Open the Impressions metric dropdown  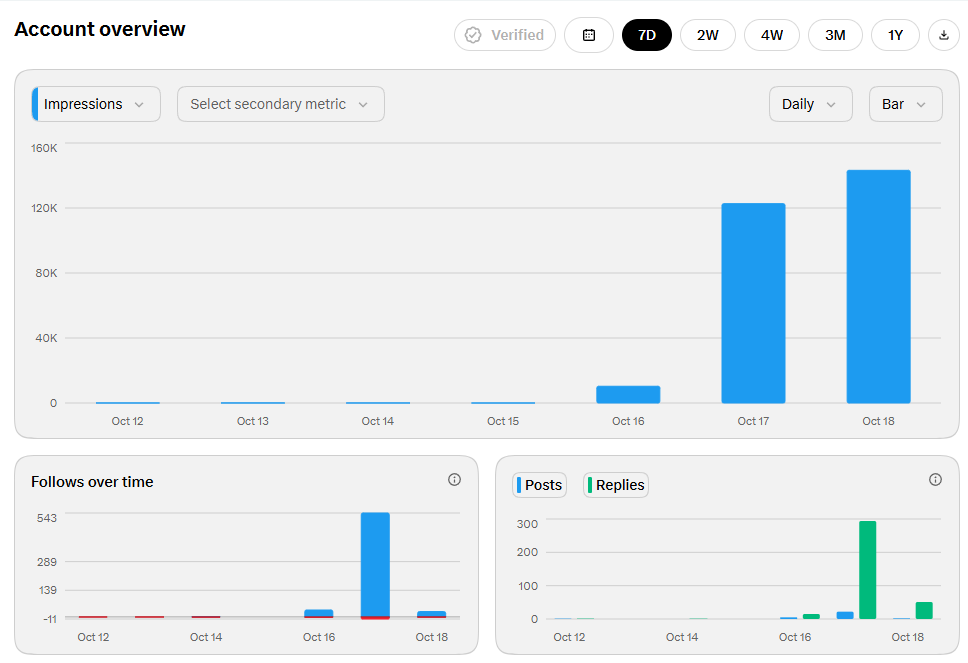pyautogui.click(x=96, y=104)
